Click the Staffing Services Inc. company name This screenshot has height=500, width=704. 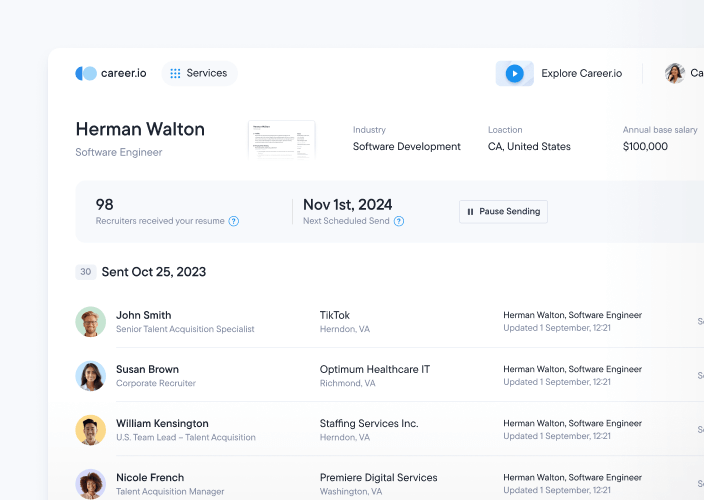pyautogui.click(x=369, y=423)
